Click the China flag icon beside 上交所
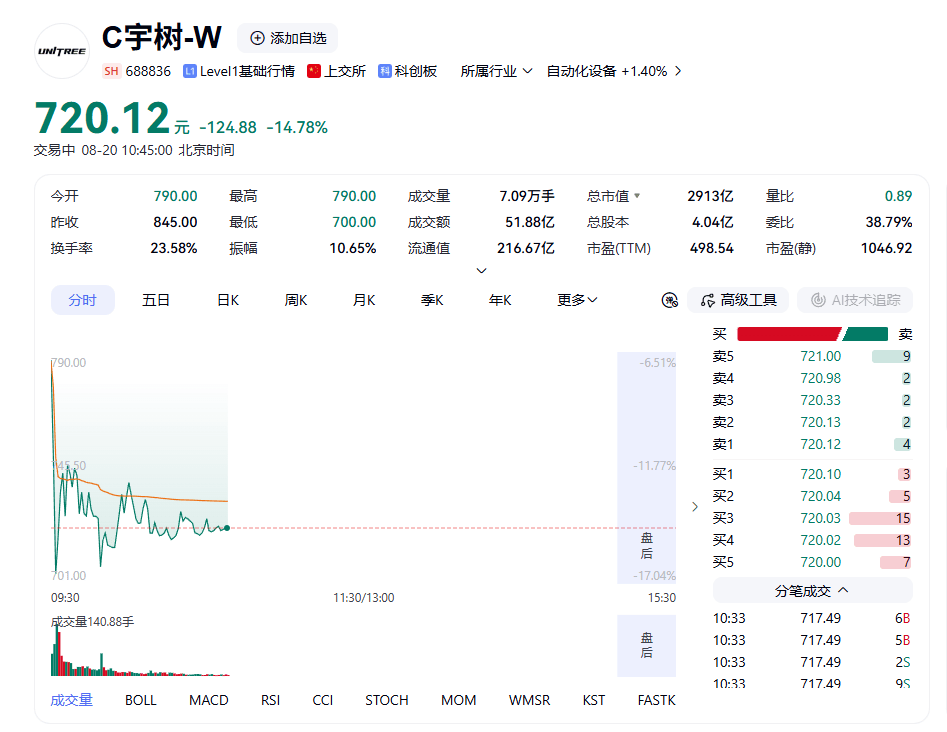Image resolution: width=947 pixels, height=732 pixels. pos(313,71)
